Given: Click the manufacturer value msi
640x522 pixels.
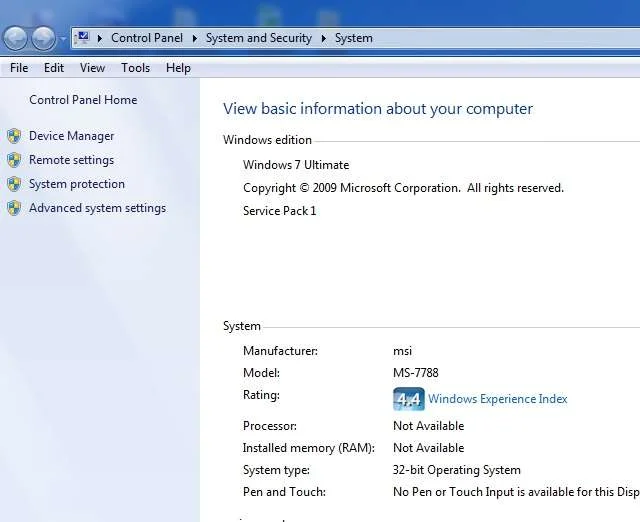Looking at the screenshot, I should pyautogui.click(x=402, y=351).
